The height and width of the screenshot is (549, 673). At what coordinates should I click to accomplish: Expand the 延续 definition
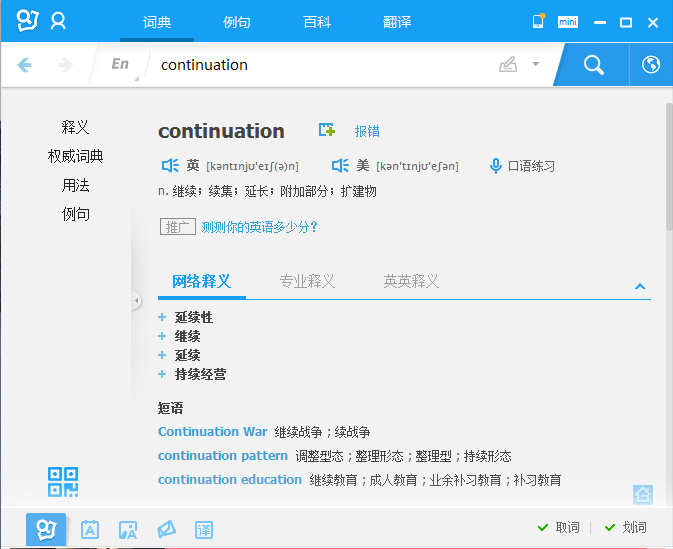coord(162,355)
